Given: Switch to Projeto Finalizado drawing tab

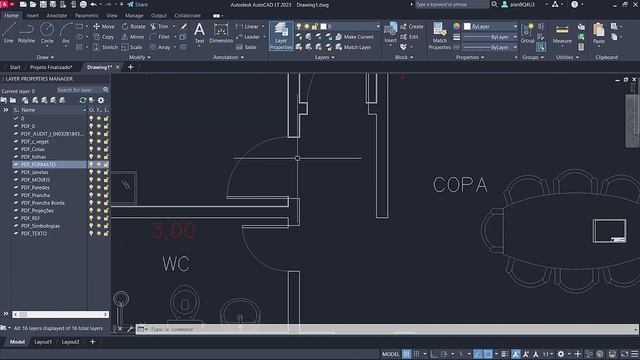Looking at the screenshot, I should coord(51,67).
